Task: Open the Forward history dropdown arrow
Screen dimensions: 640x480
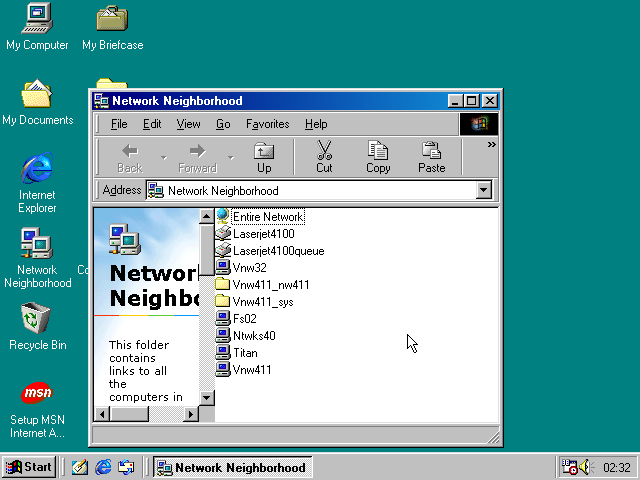Action: click(x=231, y=158)
